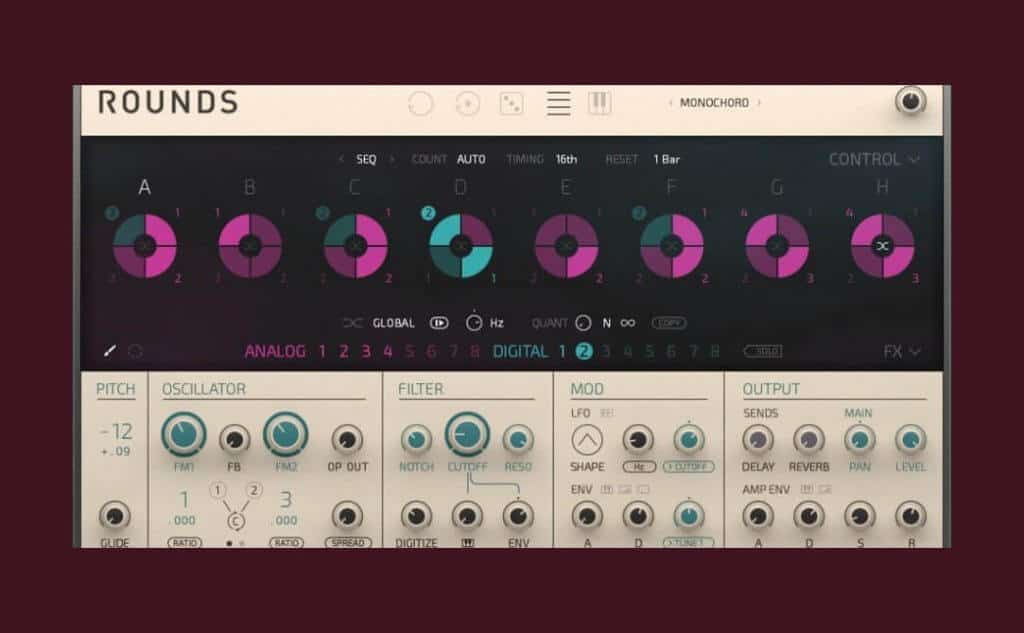Click the infinity loop icon

point(628,323)
